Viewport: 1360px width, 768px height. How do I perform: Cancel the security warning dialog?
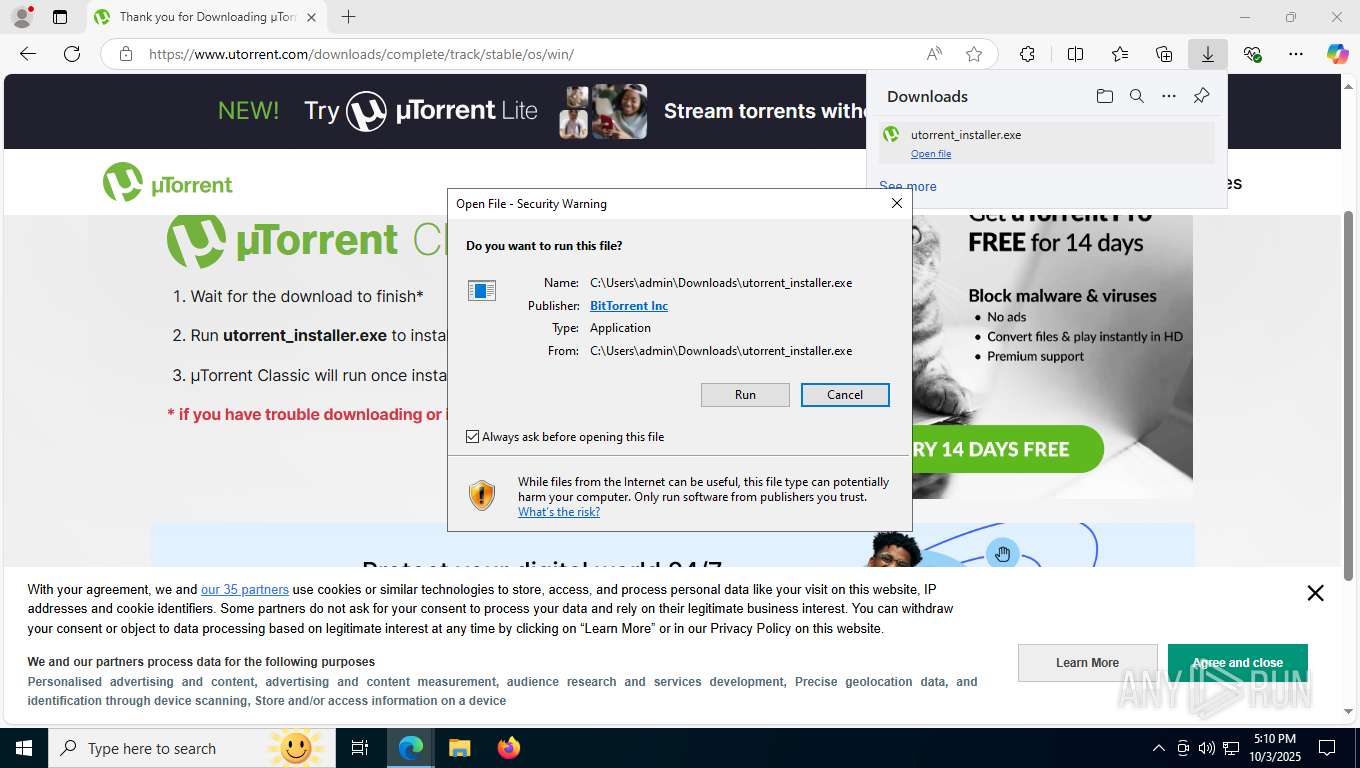(845, 395)
